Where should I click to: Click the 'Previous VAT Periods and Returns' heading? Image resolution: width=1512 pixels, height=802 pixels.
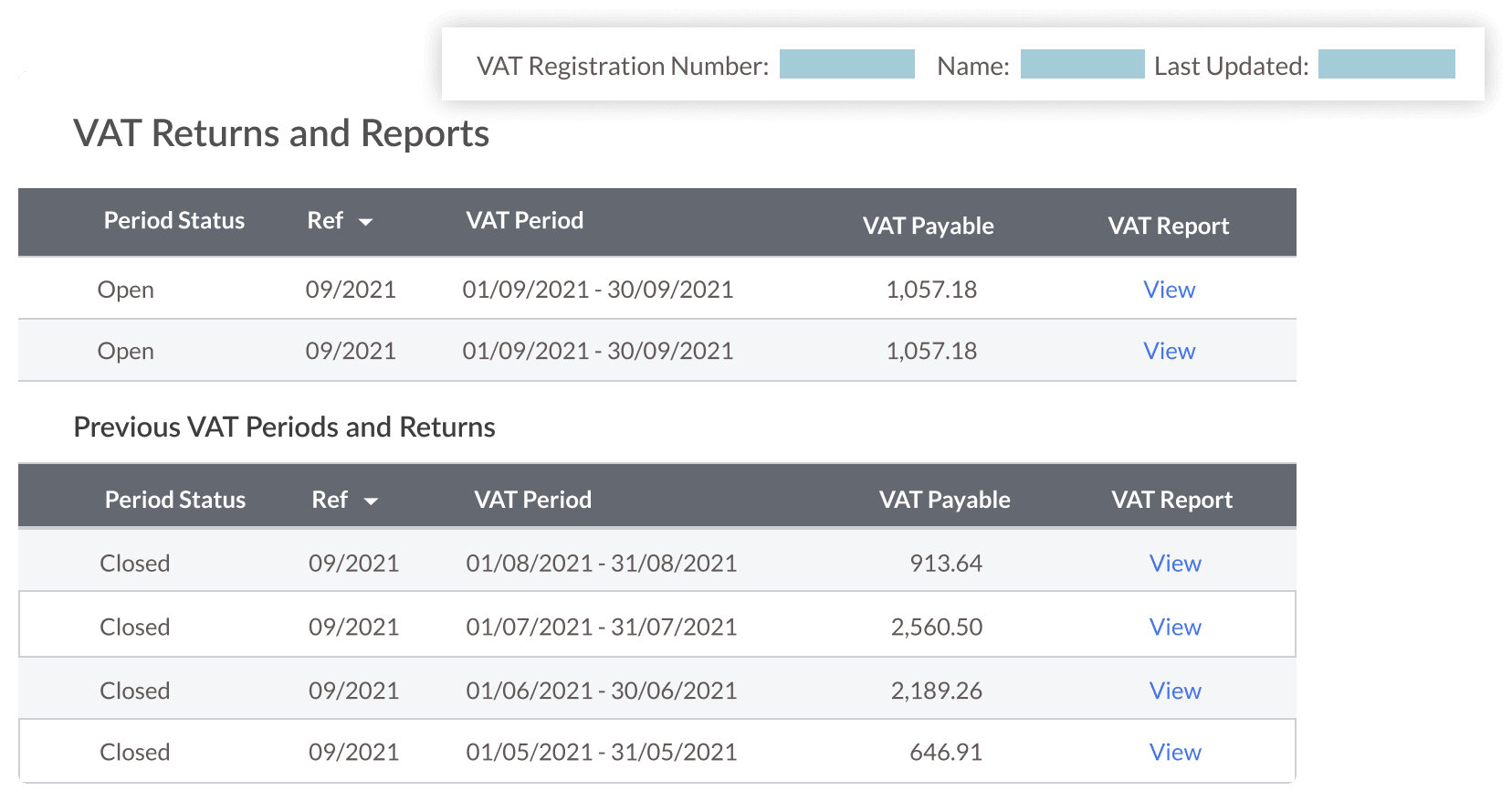click(284, 427)
